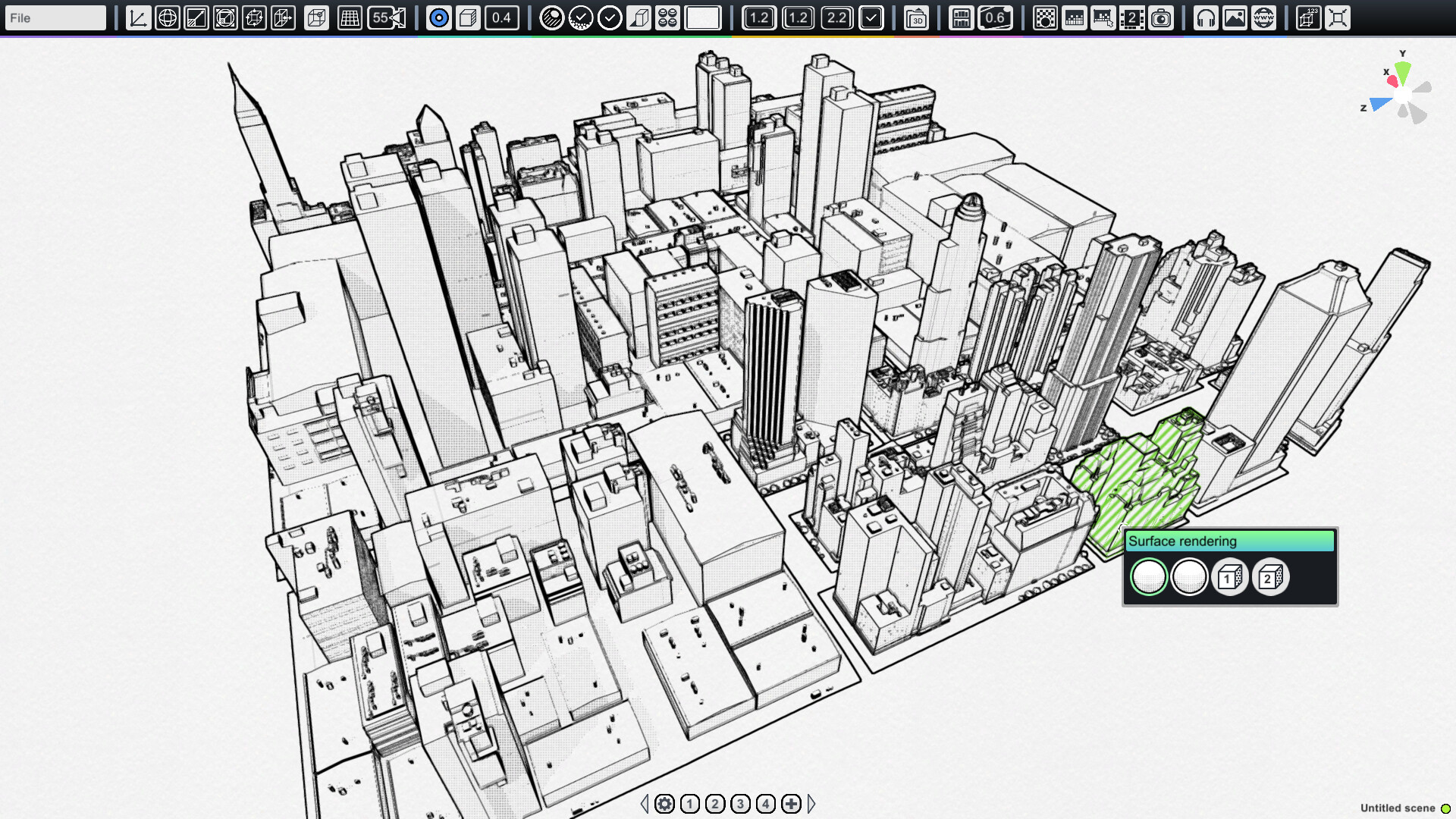Toggle the blue target focus icon
Viewport: 1456px width, 819px height.
pos(438,17)
